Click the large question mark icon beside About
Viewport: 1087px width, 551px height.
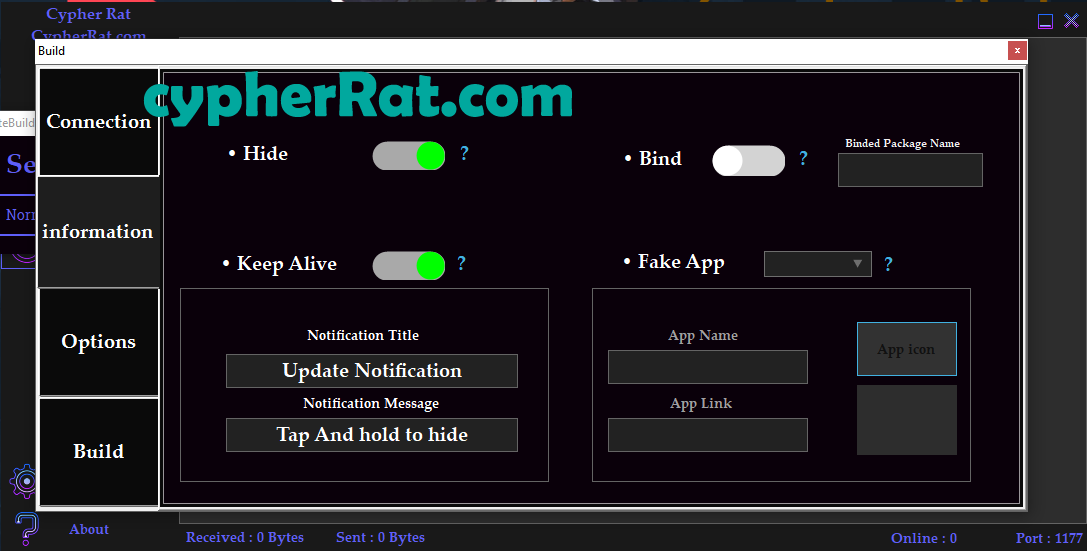(x=27, y=529)
